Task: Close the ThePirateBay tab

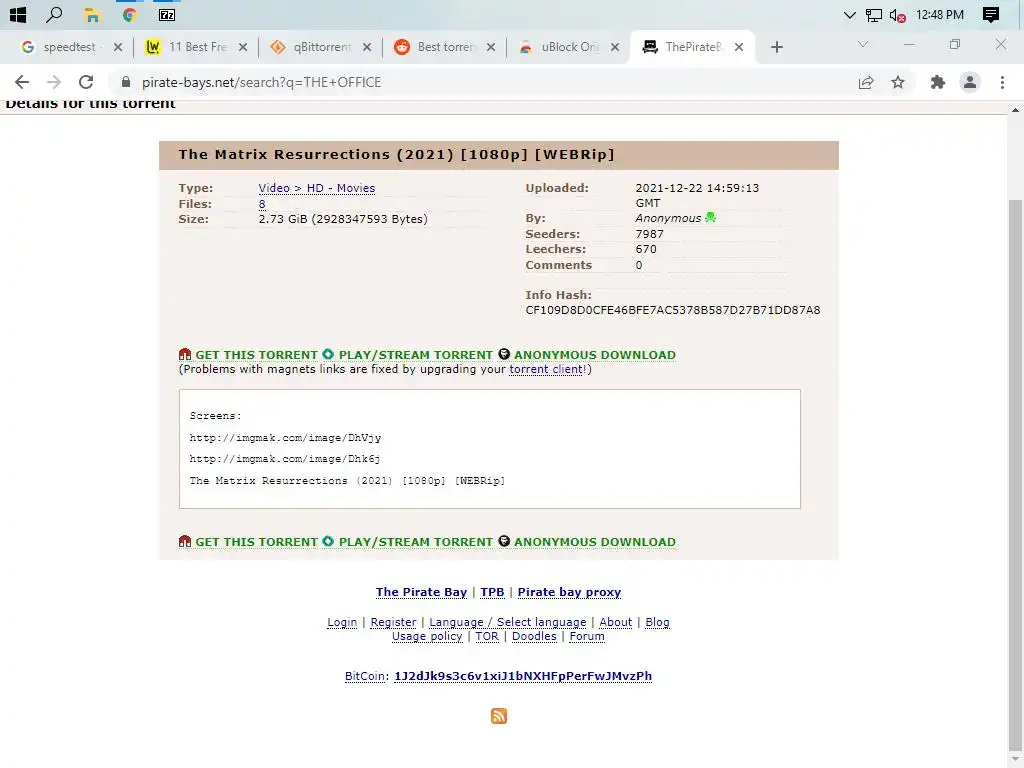Action: click(x=739, y=47)
